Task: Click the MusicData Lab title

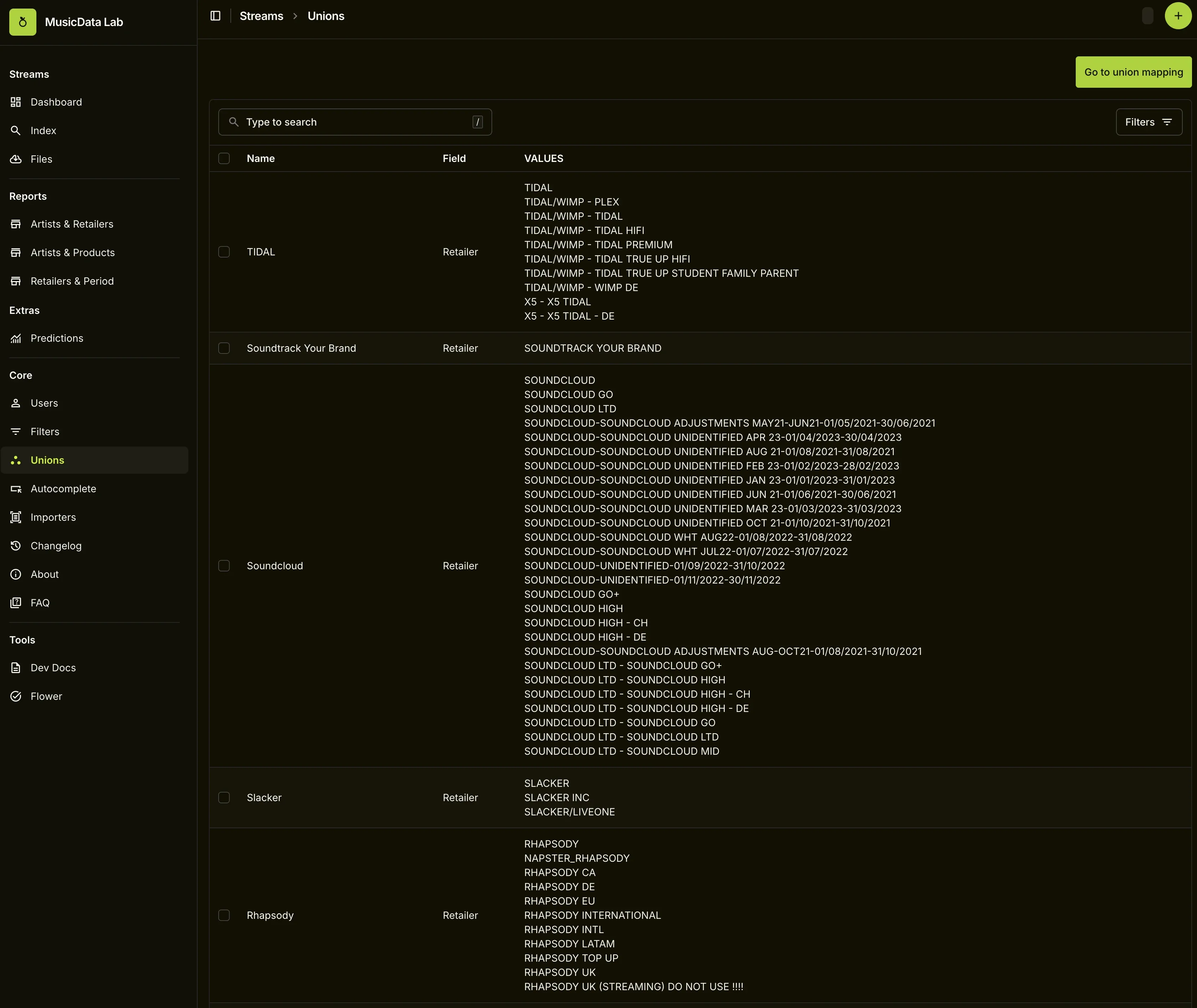Action: click(x=84, y=22)
